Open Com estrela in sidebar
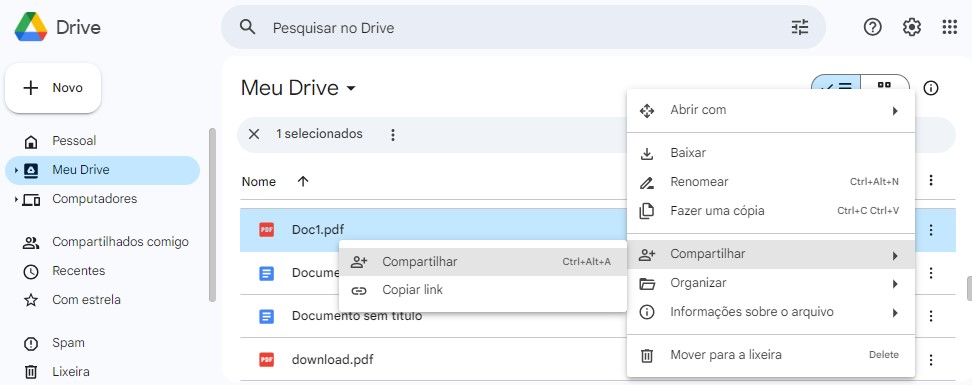 point(102,300)
